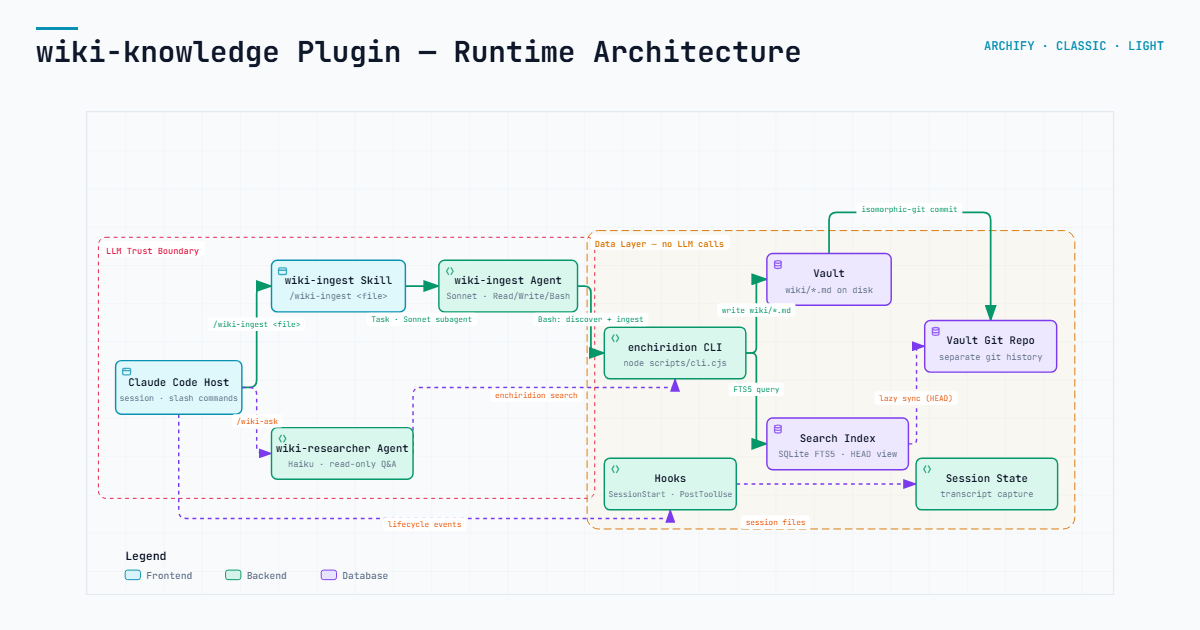Click 'separate git history' subtitle text
This screenshot has width=1200, height=630.
pos(991,357)
